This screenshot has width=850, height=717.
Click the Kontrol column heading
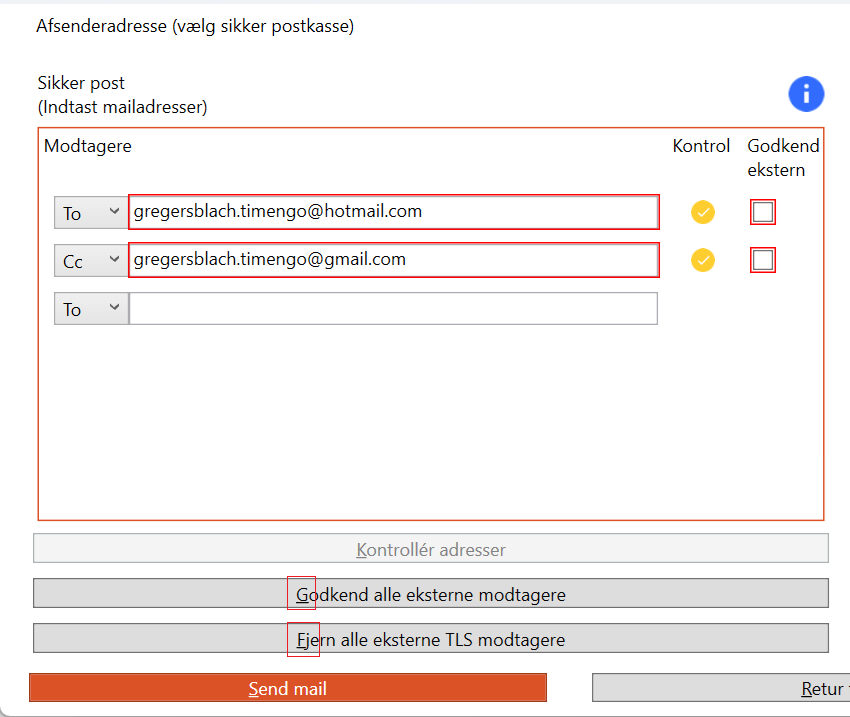pyautogui.click(x=701, y=146)
